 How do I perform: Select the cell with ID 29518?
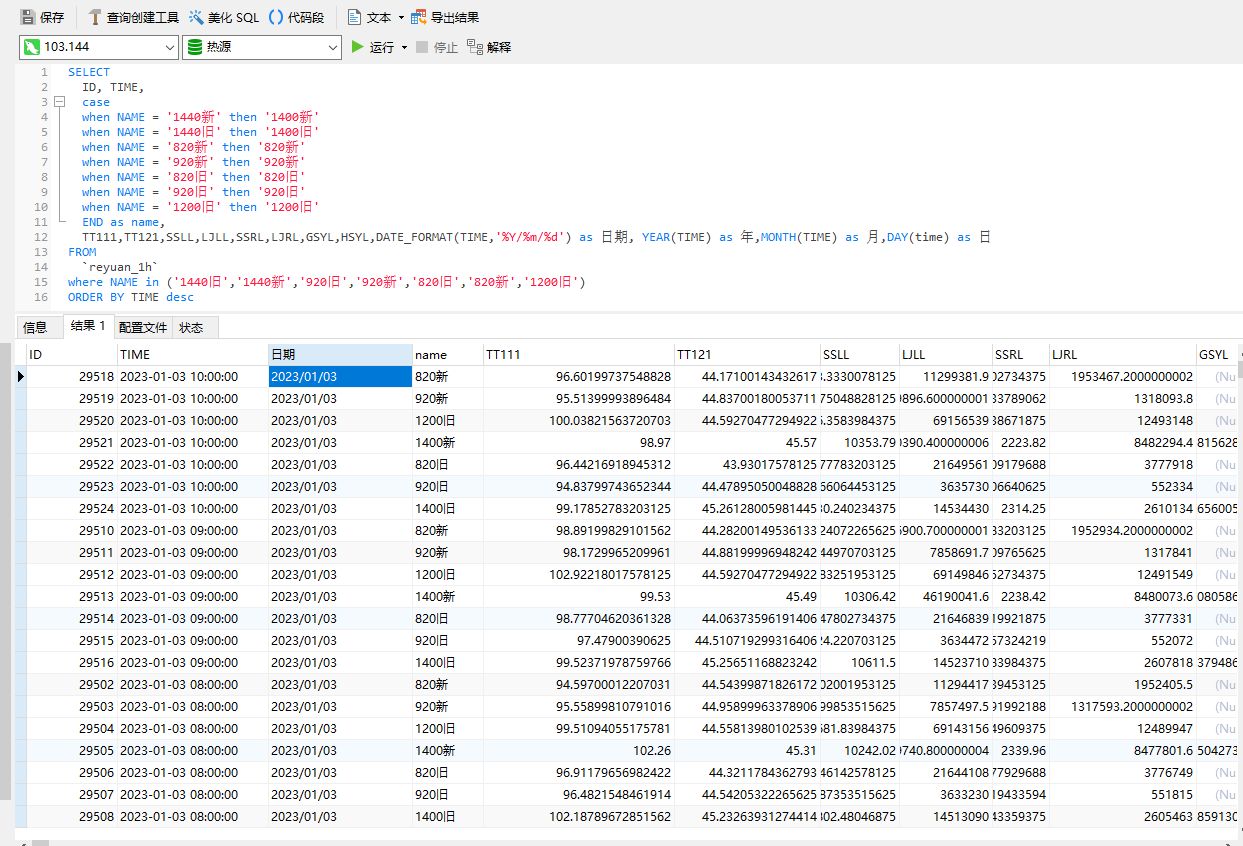[71, 376]
